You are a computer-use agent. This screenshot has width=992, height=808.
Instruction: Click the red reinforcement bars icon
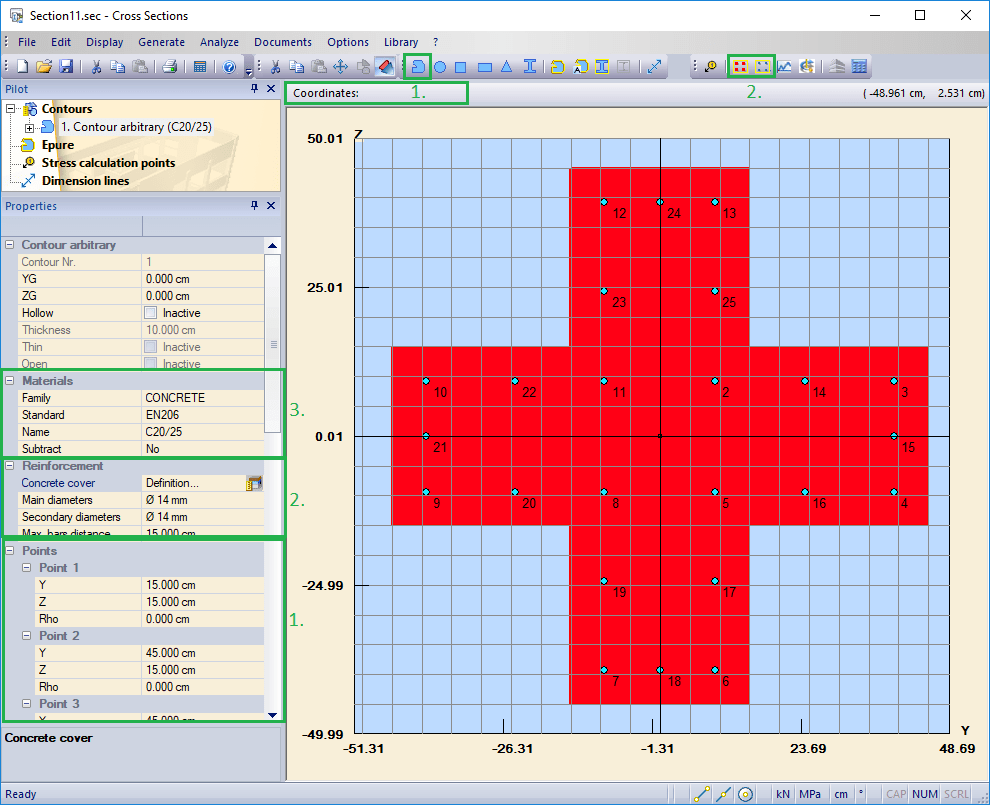click(741, 67)
